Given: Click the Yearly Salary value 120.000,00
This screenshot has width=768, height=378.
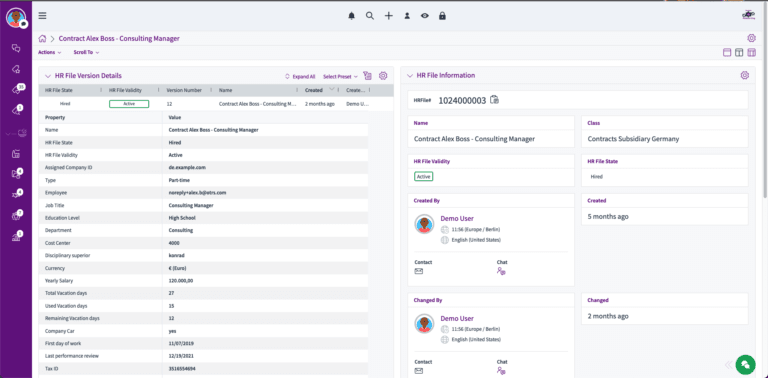Looking at the screenshot, I should point(181,280).
